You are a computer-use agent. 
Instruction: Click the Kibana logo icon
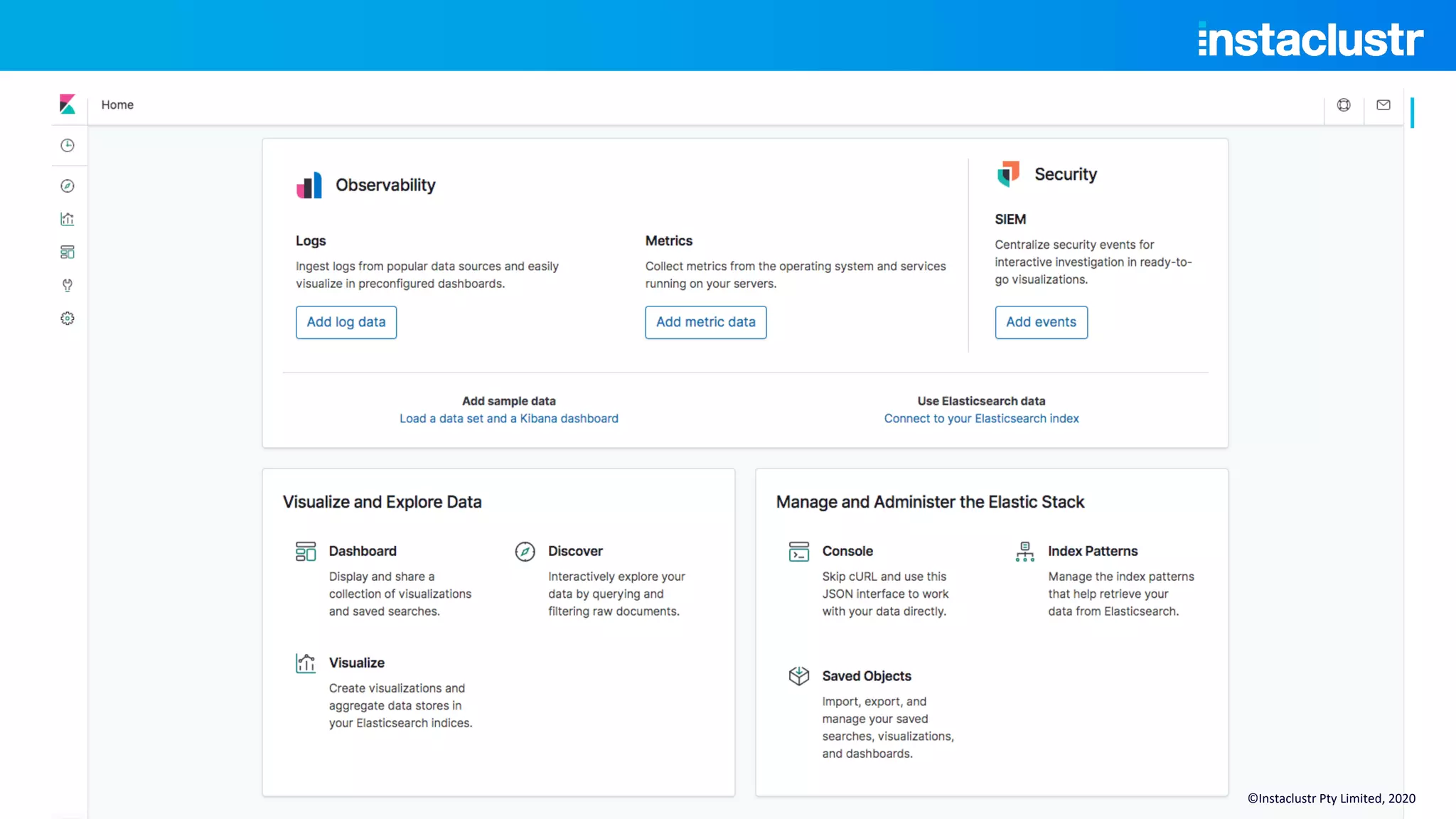click(x=68, y=105)
